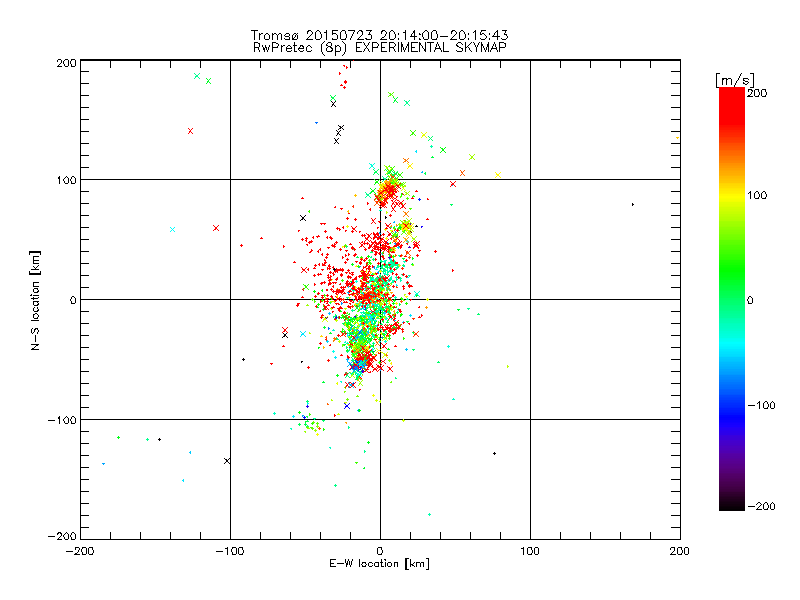Click the N-S axis tick label "200"

point(66,63)
